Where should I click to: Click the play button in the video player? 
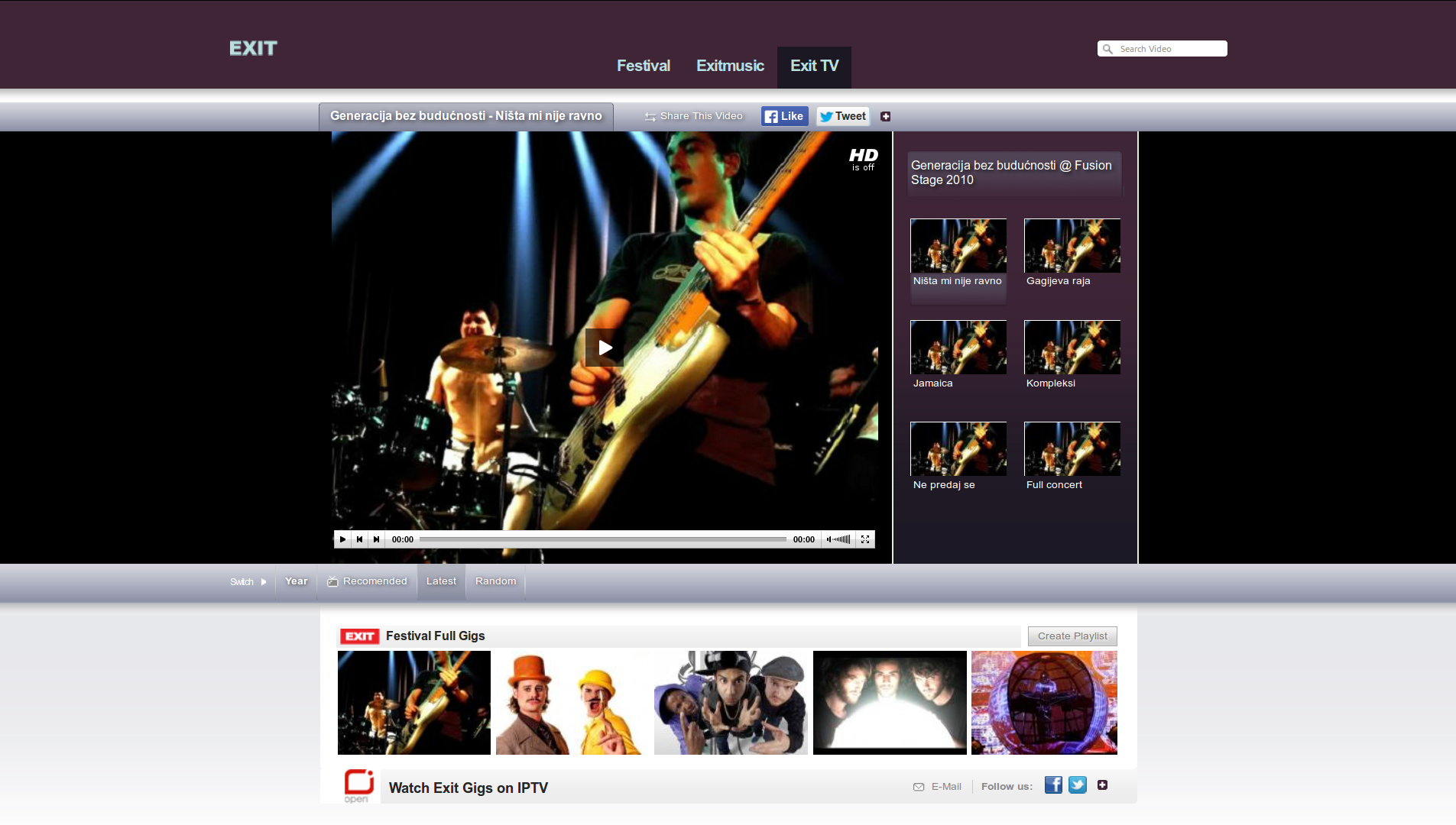point(342,539)
